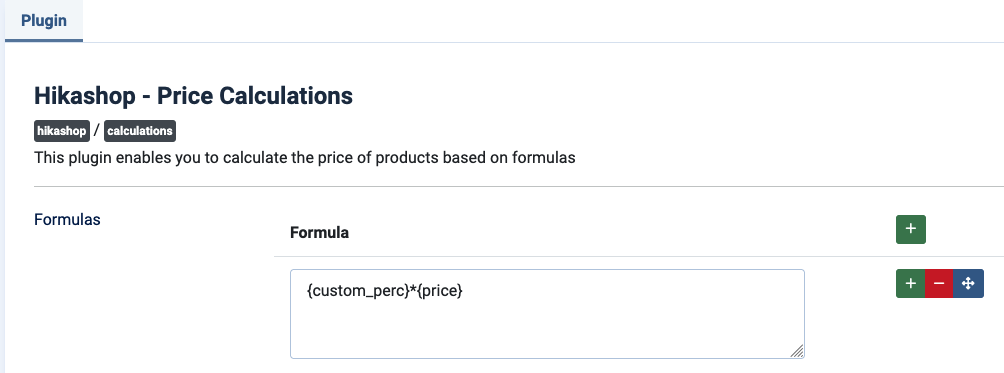
Task: Click the Formulas field label
Action: pyautogui.click(x=67, y=219)
